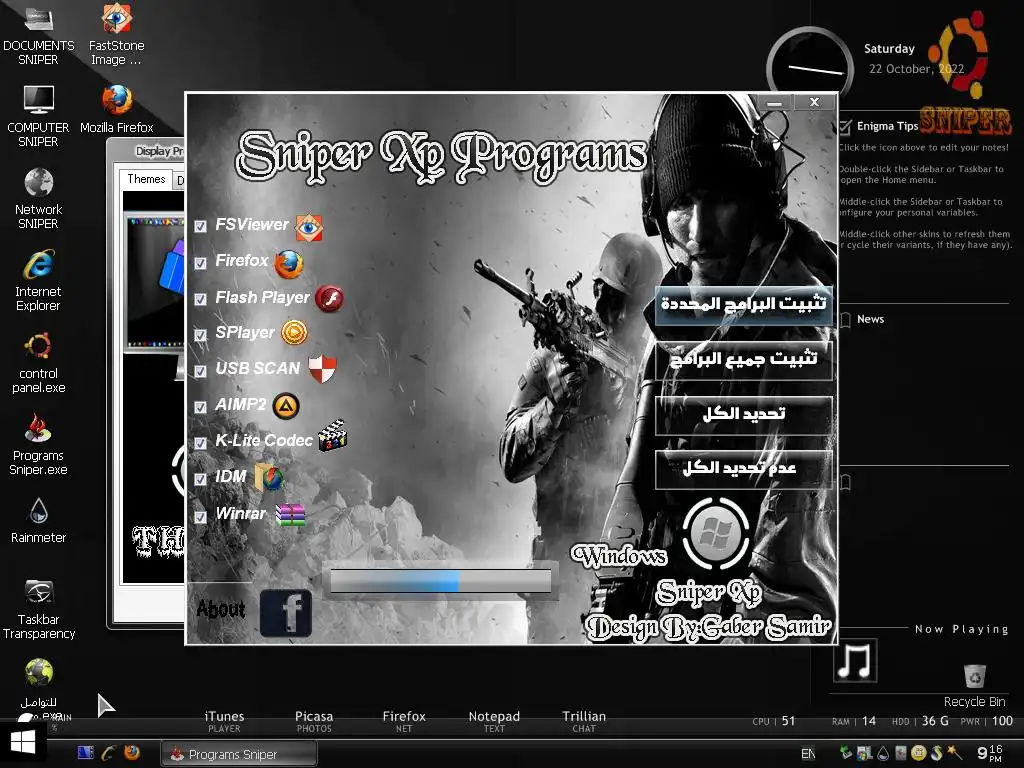Click the taskbar clock showing 9:16 PM
This screenshot has height=768, width=1024.
click(x=989, y=753)
